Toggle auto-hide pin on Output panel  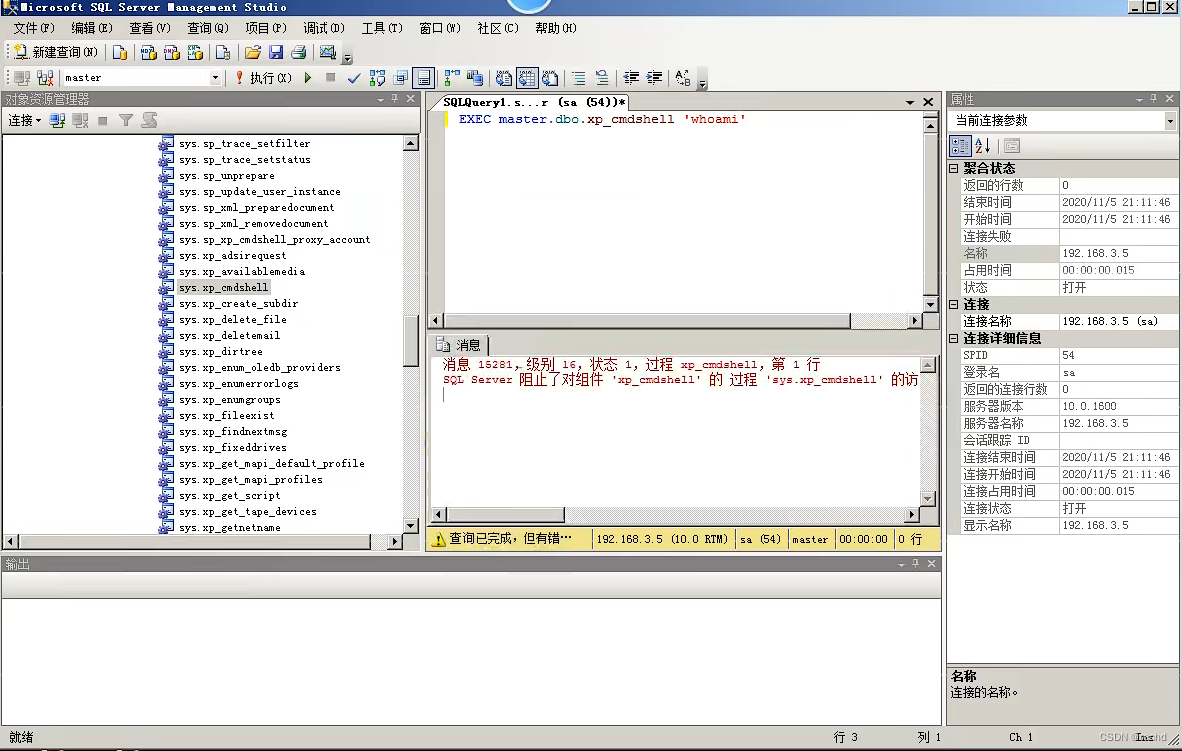(916, 563)
